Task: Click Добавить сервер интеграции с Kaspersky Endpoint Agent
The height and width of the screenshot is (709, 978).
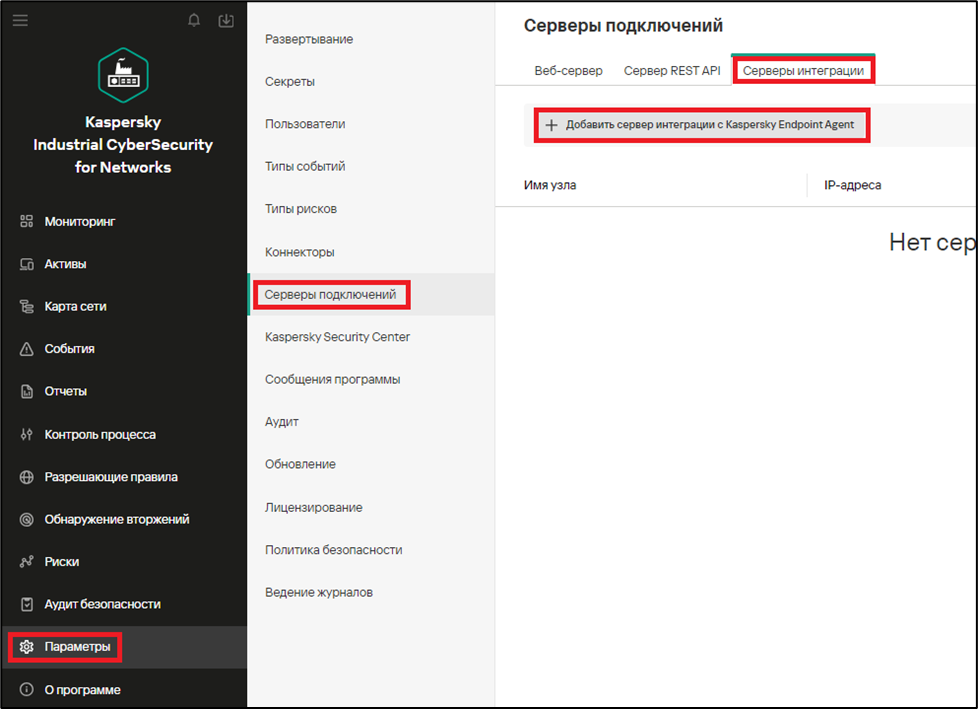Action: click(702, 125)
